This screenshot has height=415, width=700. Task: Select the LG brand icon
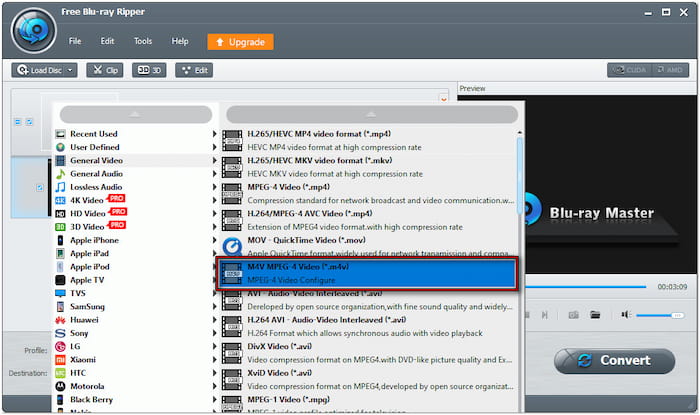point(60,346)
